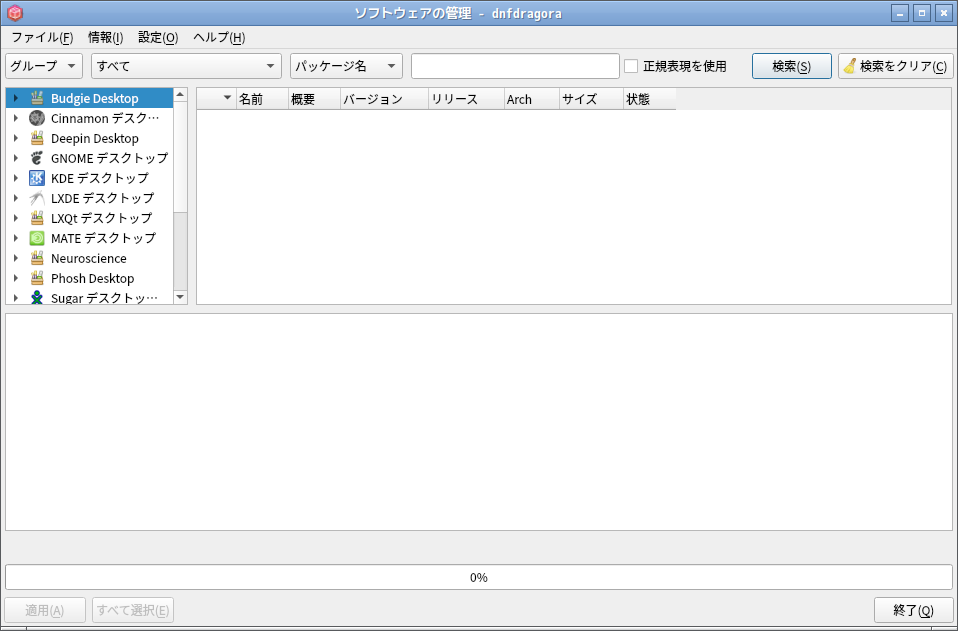Sort by the 概要 column header
This screenshot has height=631, width=958.
click(314, 99)
